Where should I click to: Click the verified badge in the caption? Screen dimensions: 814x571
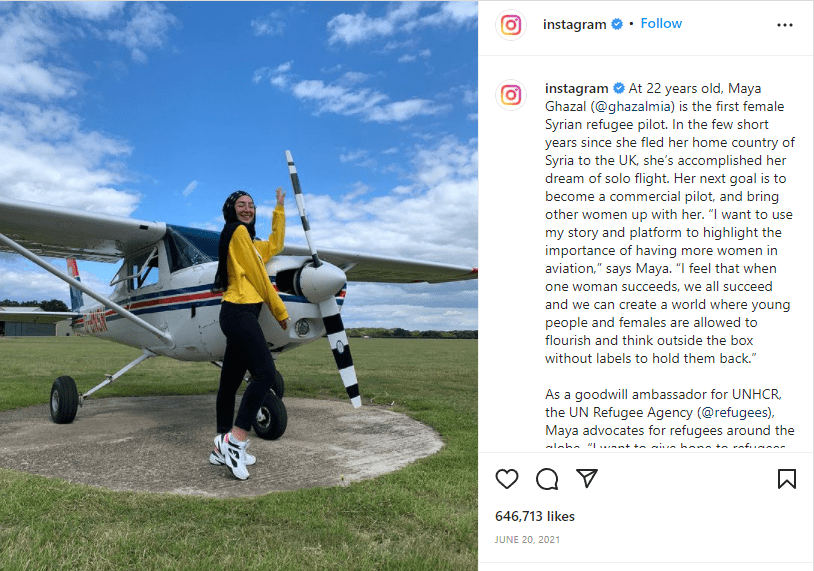pos(619,88)
